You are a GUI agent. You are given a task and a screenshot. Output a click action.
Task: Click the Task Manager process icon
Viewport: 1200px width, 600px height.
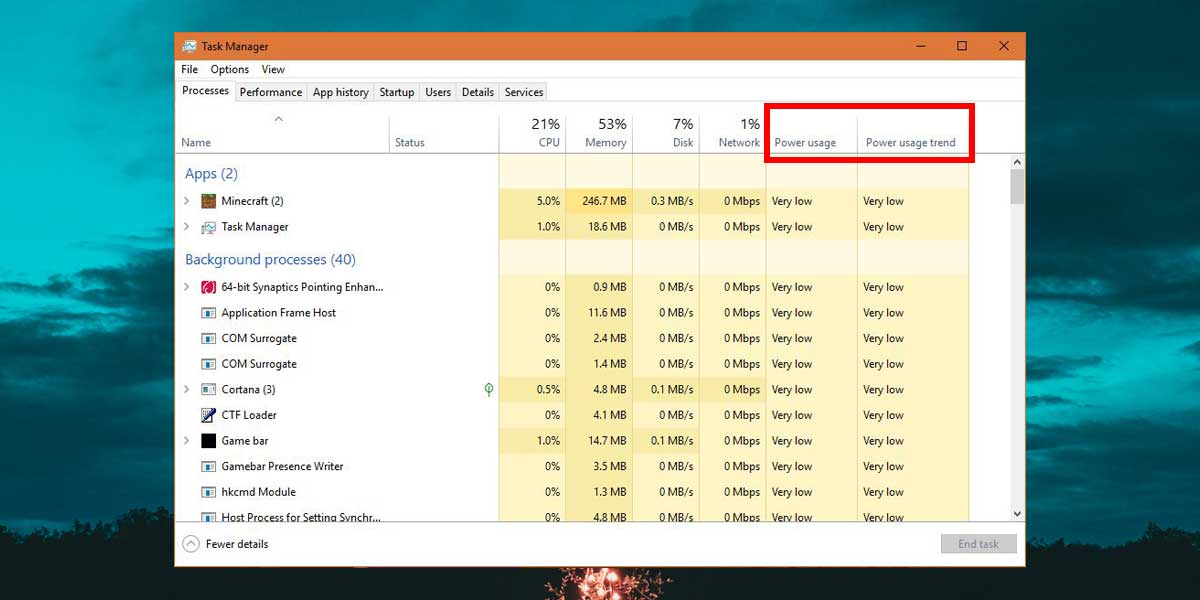[x=208, y=227]
